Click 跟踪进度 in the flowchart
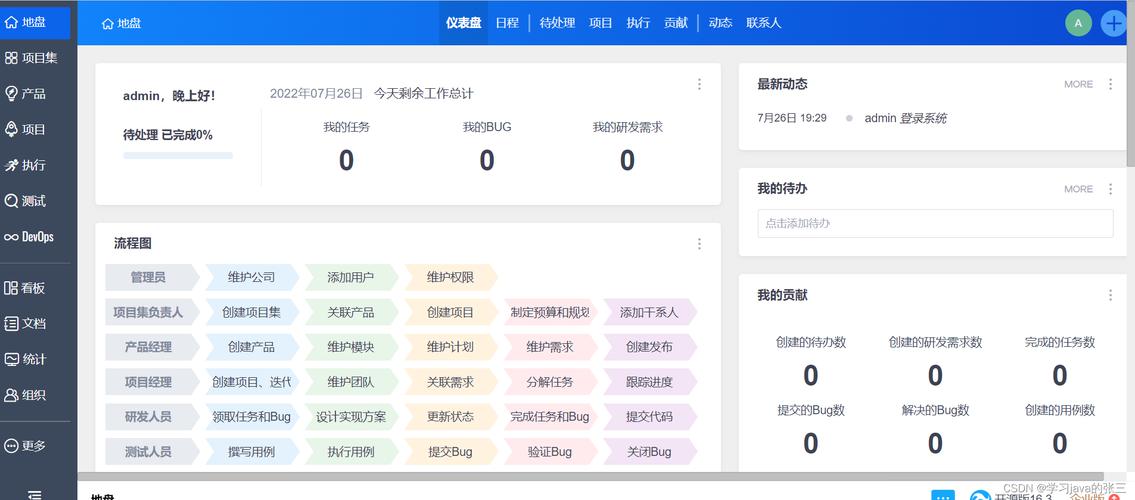The image size is (1135, 500). pos(649,382)
